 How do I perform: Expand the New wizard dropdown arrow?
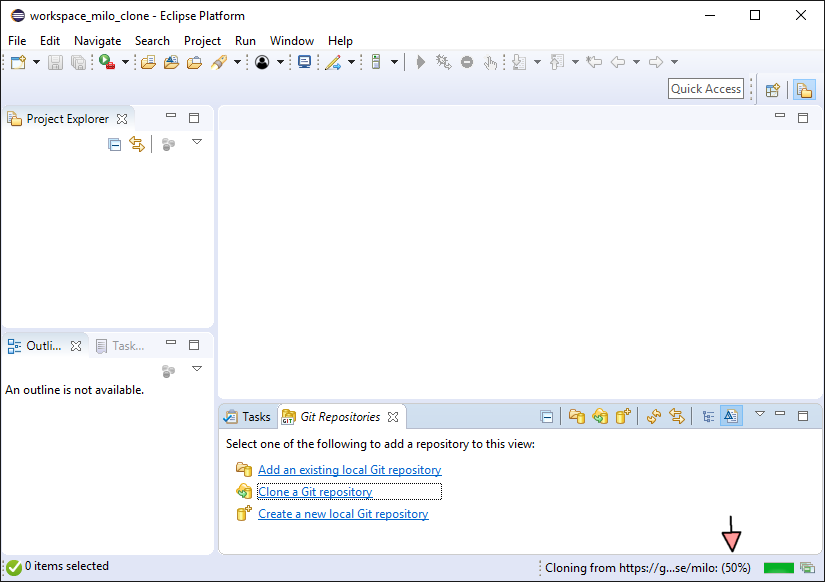pos(37,62)
